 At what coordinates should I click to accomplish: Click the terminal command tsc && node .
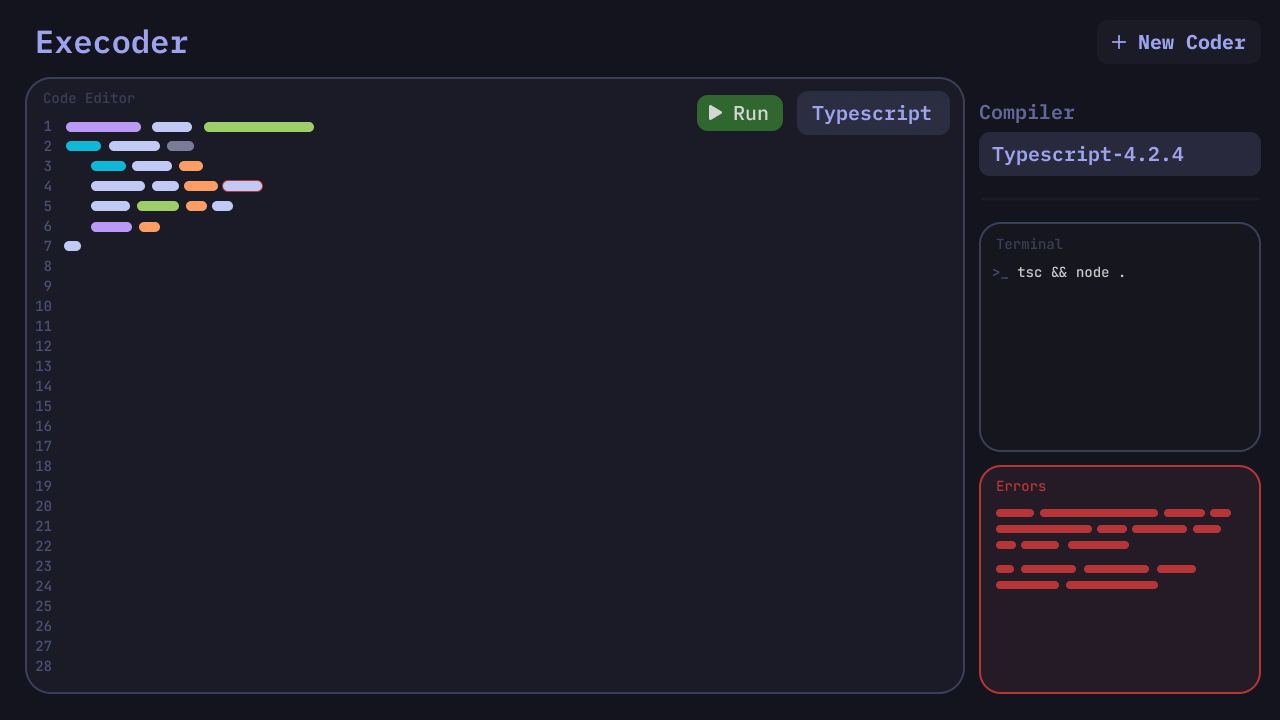[x=1071, y=272]
